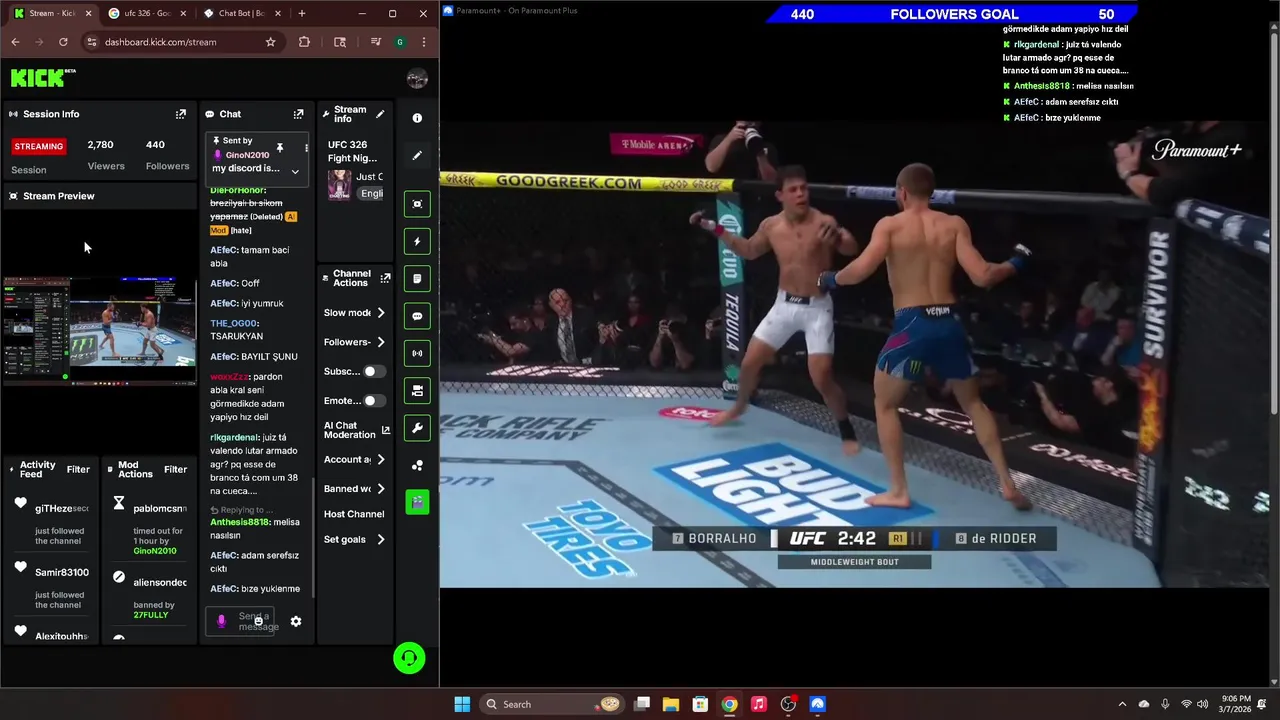Toggle chat bubble widget in sidebar
Viewport: 1280px width, 720px height.
tap(417, 316)
